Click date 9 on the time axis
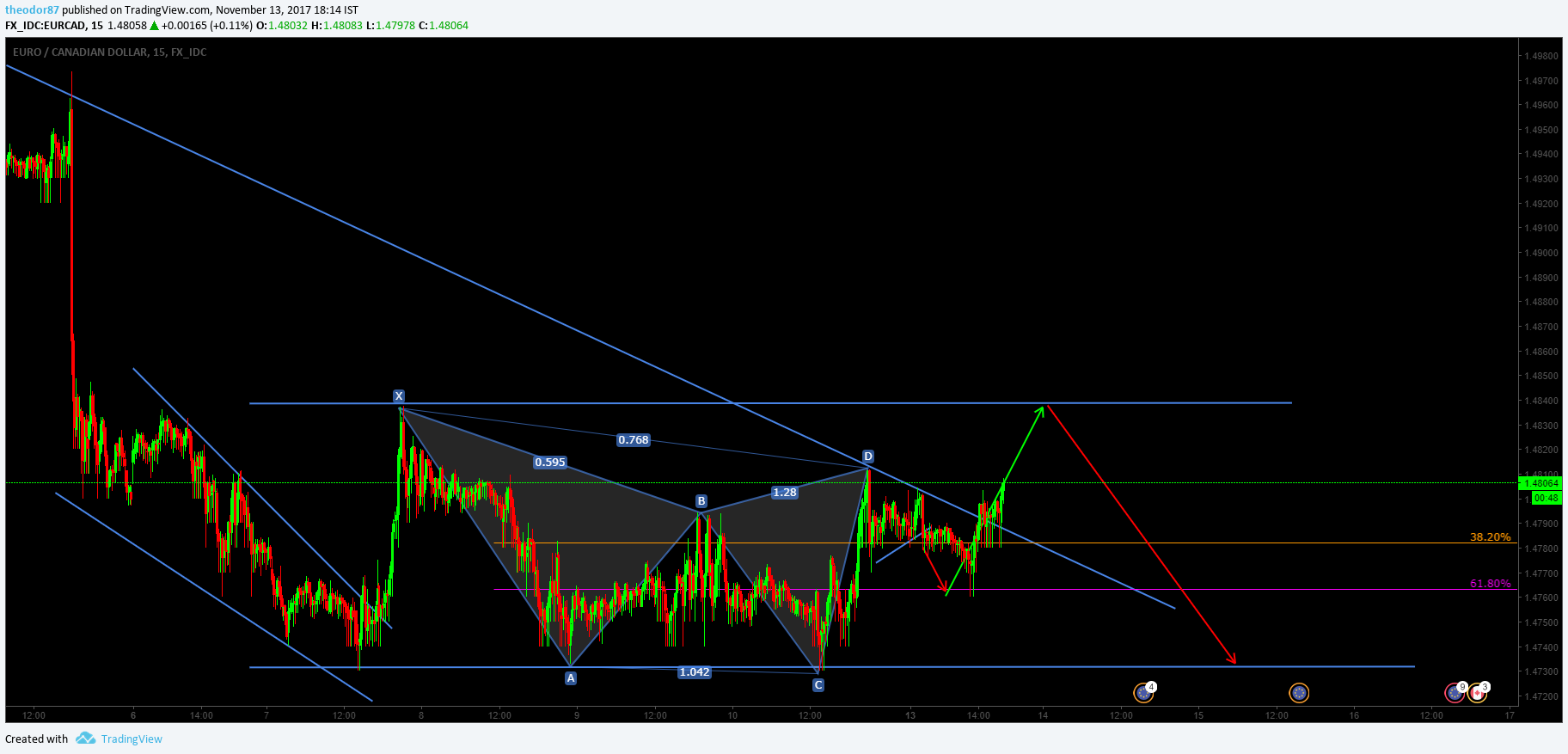This screenshot has width=1568, height=754. point(577,715)
